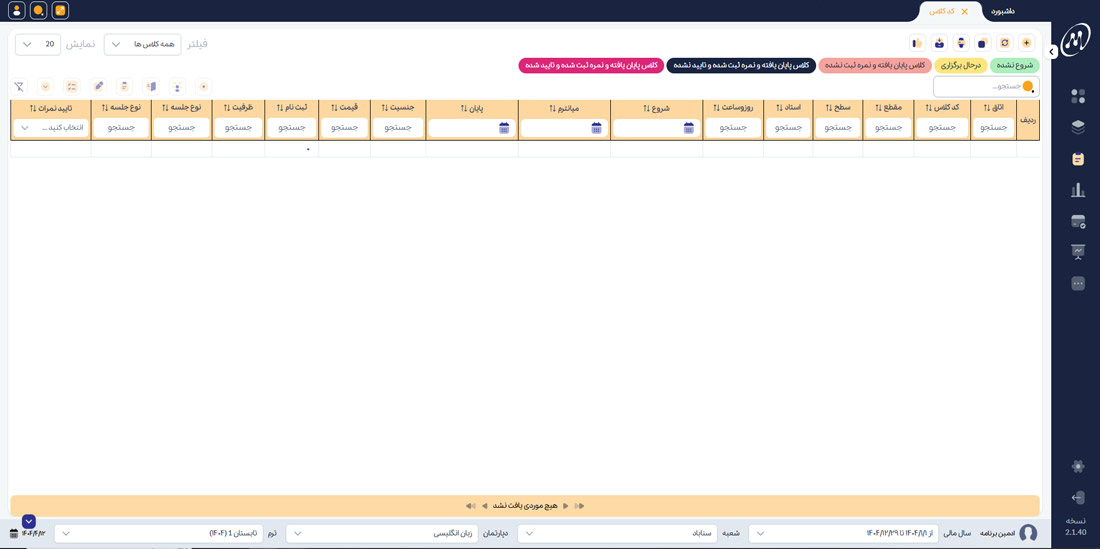This screenshot has height=549, width=1100.
Task: Click the add new class plus icon
Action: coord(1026,43)
